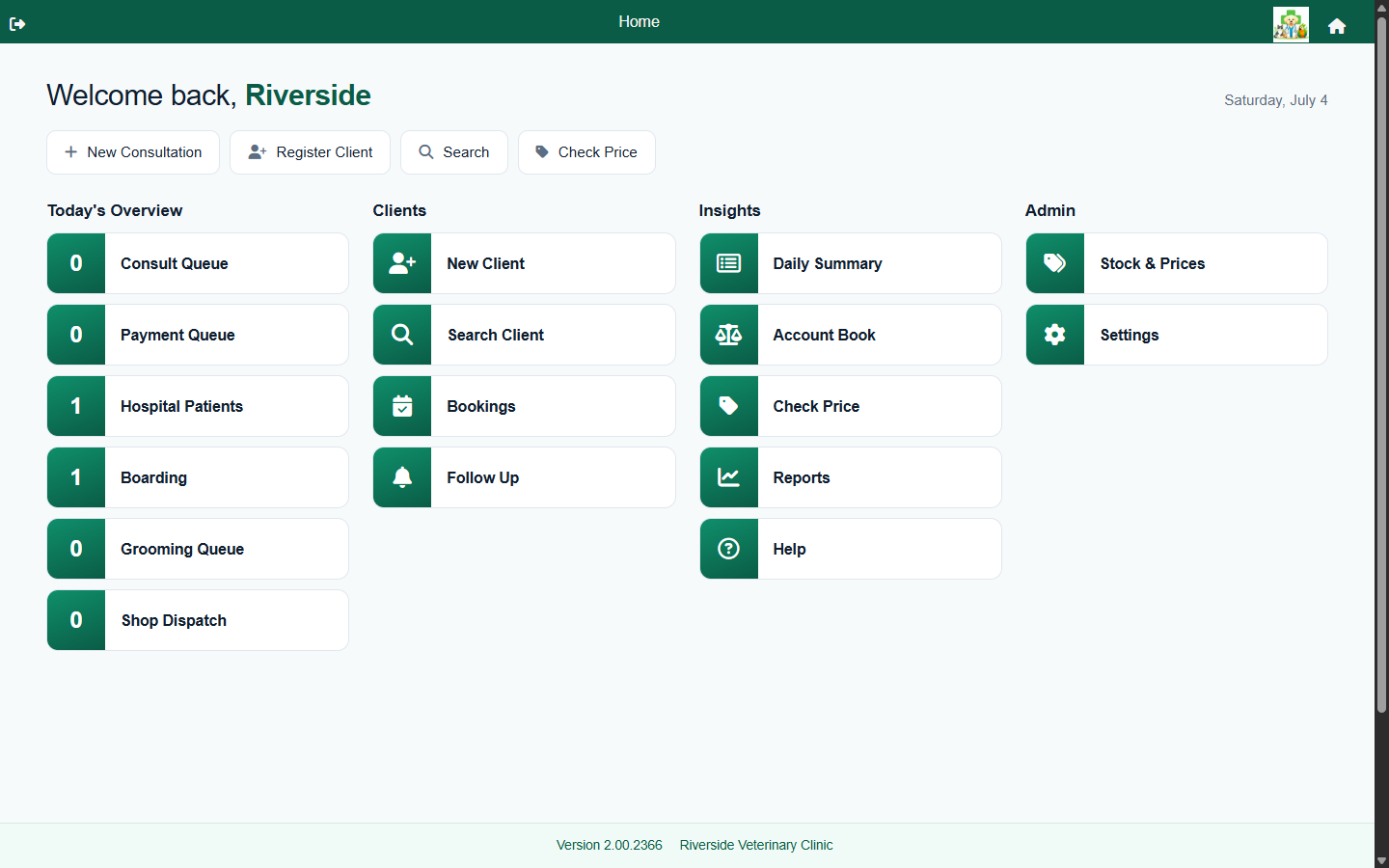Viewport: 1389px width, 868px height.
Task: Click the scrollbar down arrow
Action: click(1381, 860)
